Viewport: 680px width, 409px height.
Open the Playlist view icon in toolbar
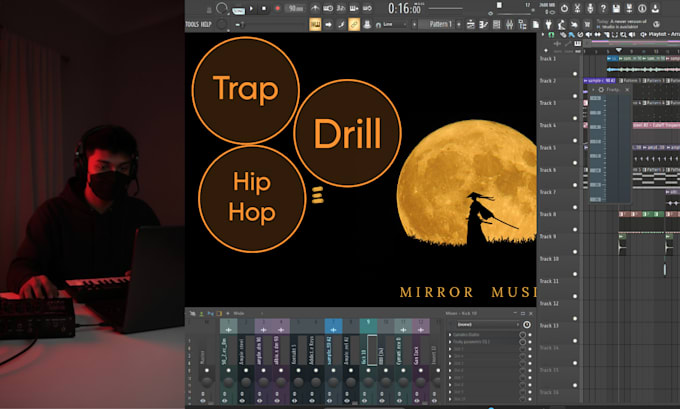pyautogui.click(x=471, y=25)
